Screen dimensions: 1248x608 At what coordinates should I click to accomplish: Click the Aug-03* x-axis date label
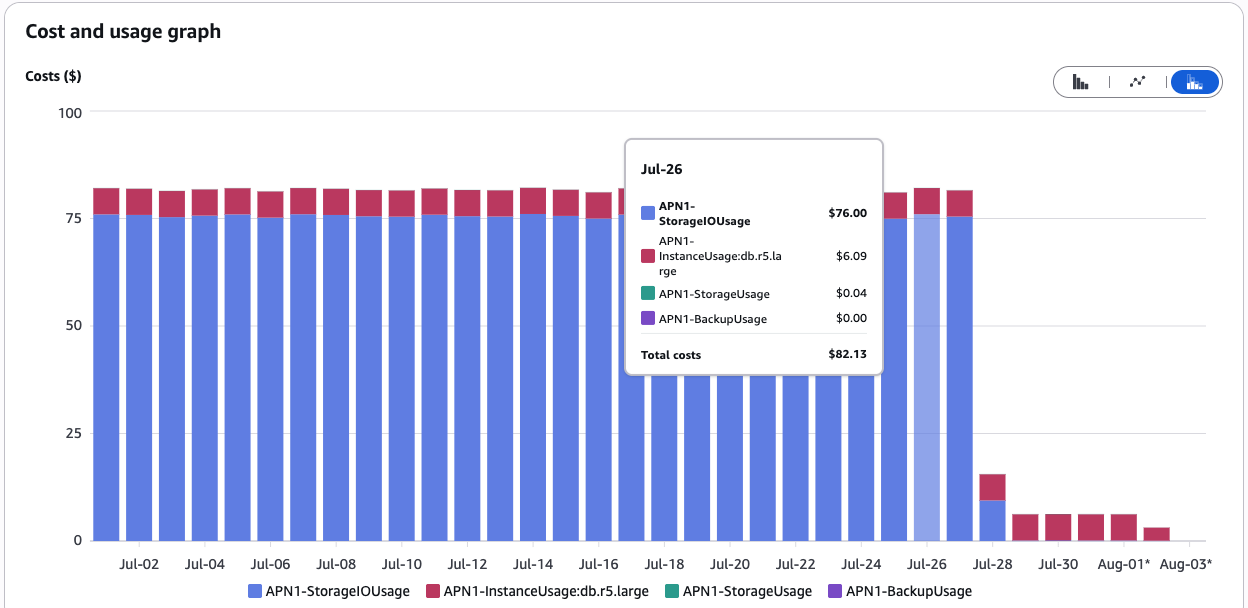tap(1186, 564)
